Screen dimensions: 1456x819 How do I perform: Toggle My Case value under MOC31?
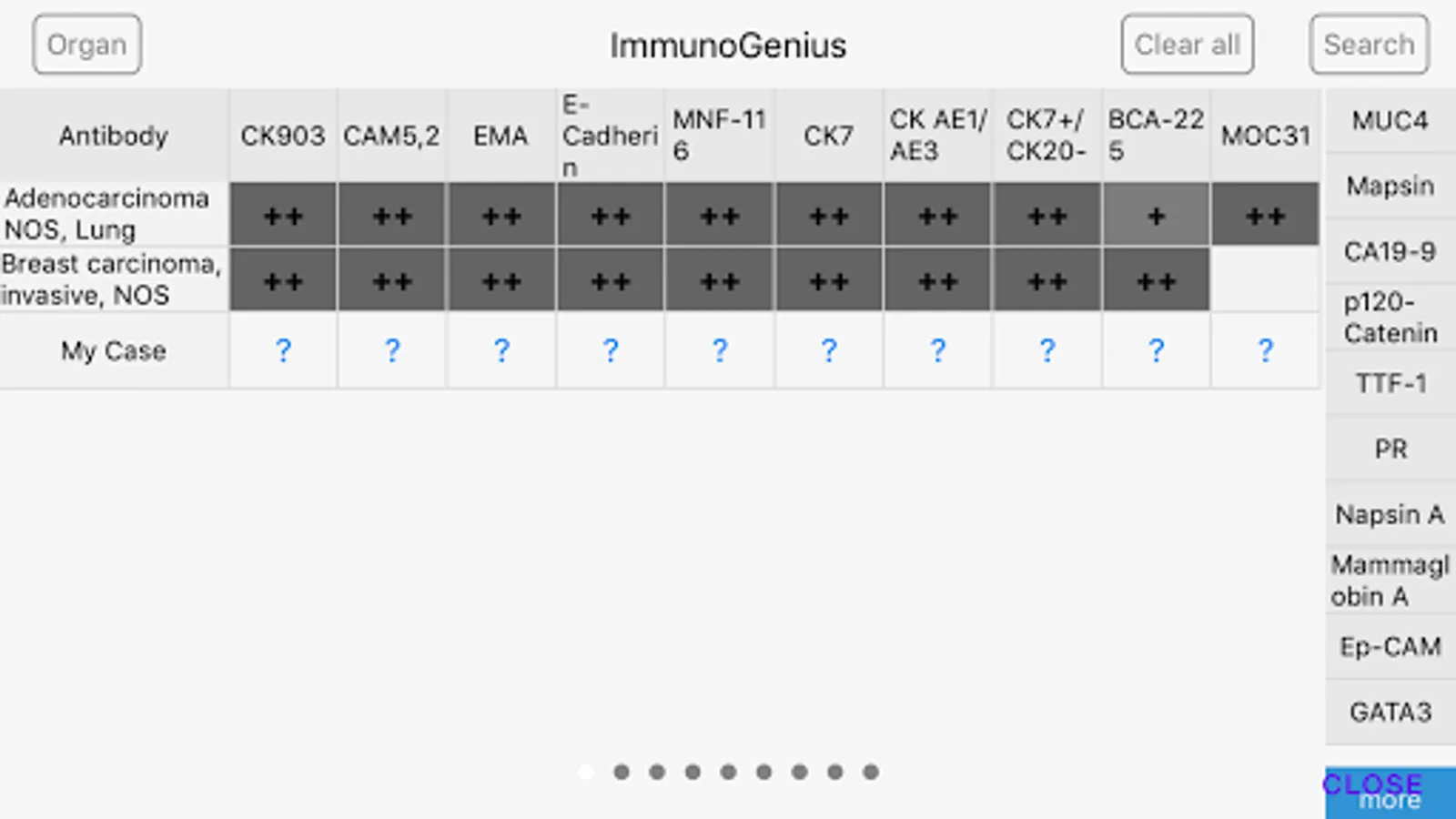click(1265, 350)
